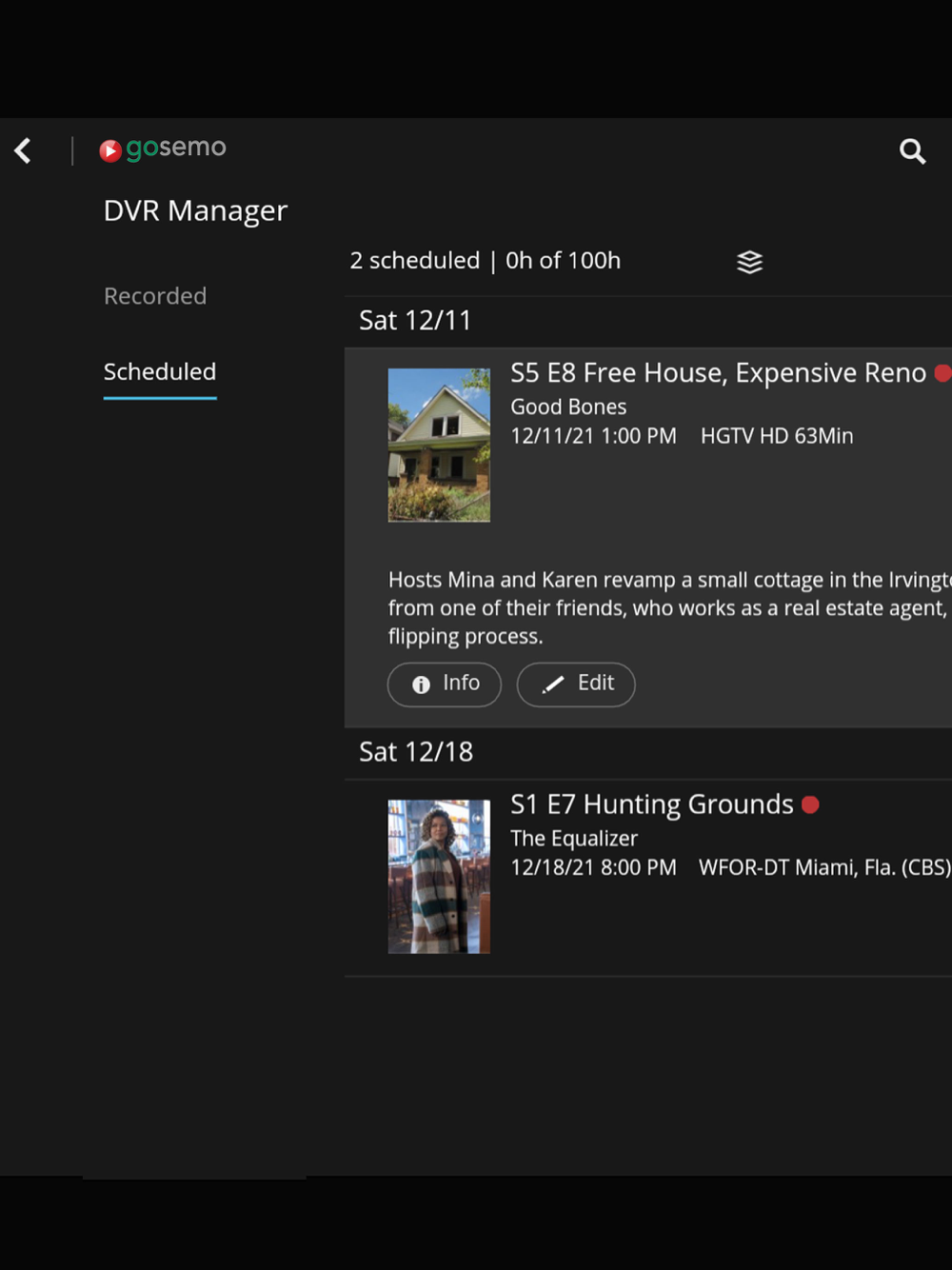Select S5 E8 Free House, Expensive Reno title
The width and height of the screenshot is (952, 1270).
coord(718,373)
